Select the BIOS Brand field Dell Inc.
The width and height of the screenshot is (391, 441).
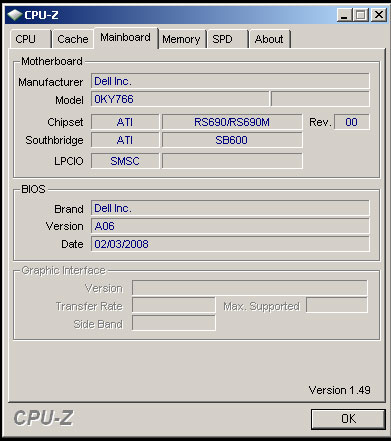click(230, 208)
